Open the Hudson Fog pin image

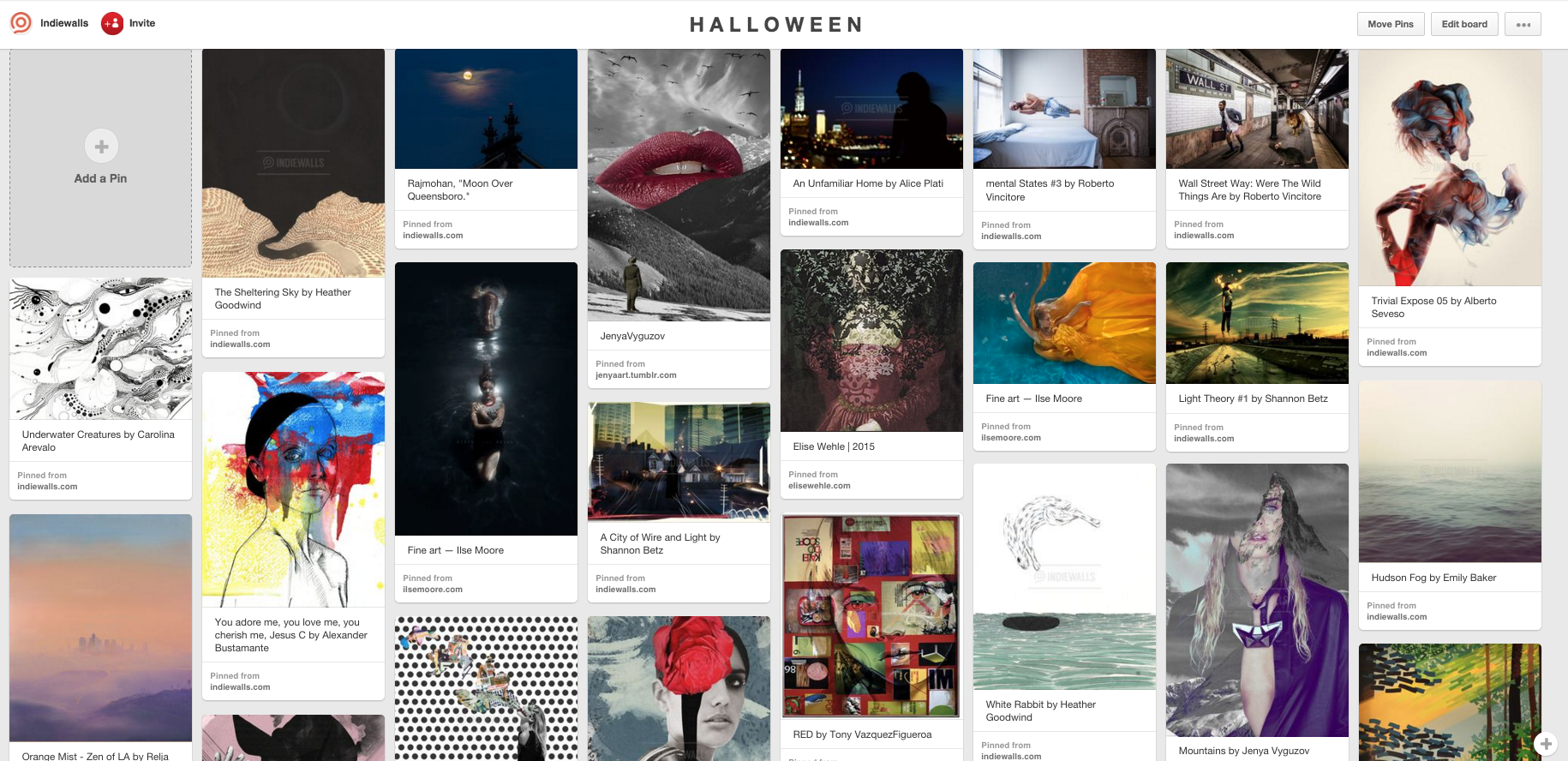pos(1450,471)
